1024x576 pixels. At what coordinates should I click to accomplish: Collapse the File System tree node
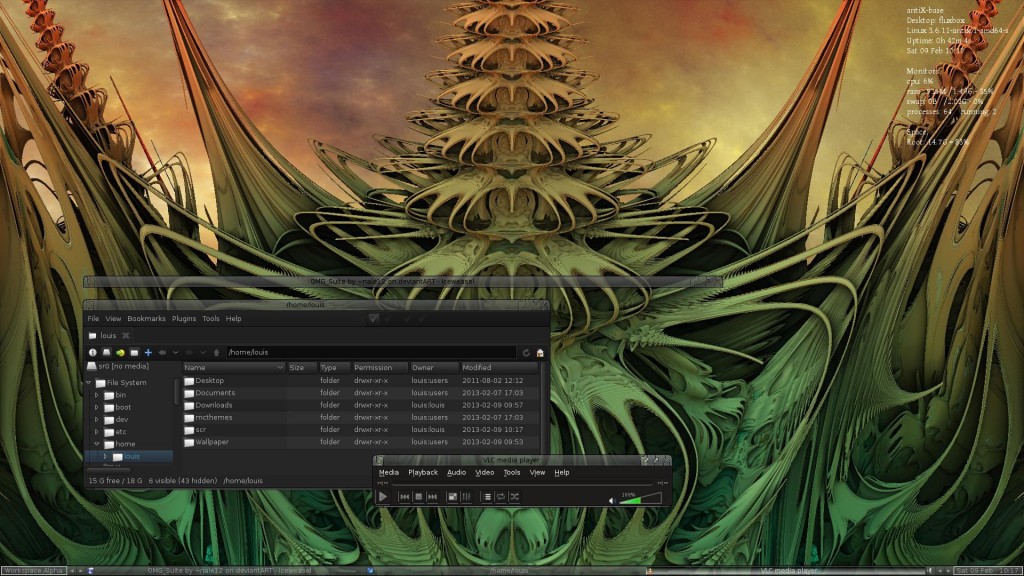coord(88,382)
